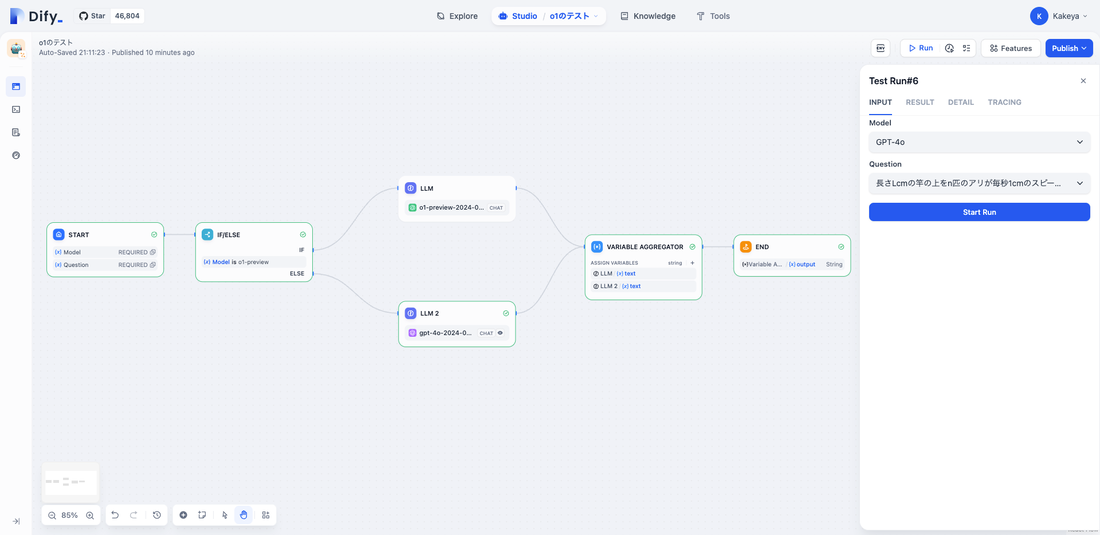The image size is (1100, 535).
Task: Click the Features button
Action: click(x=1010, y=48)
